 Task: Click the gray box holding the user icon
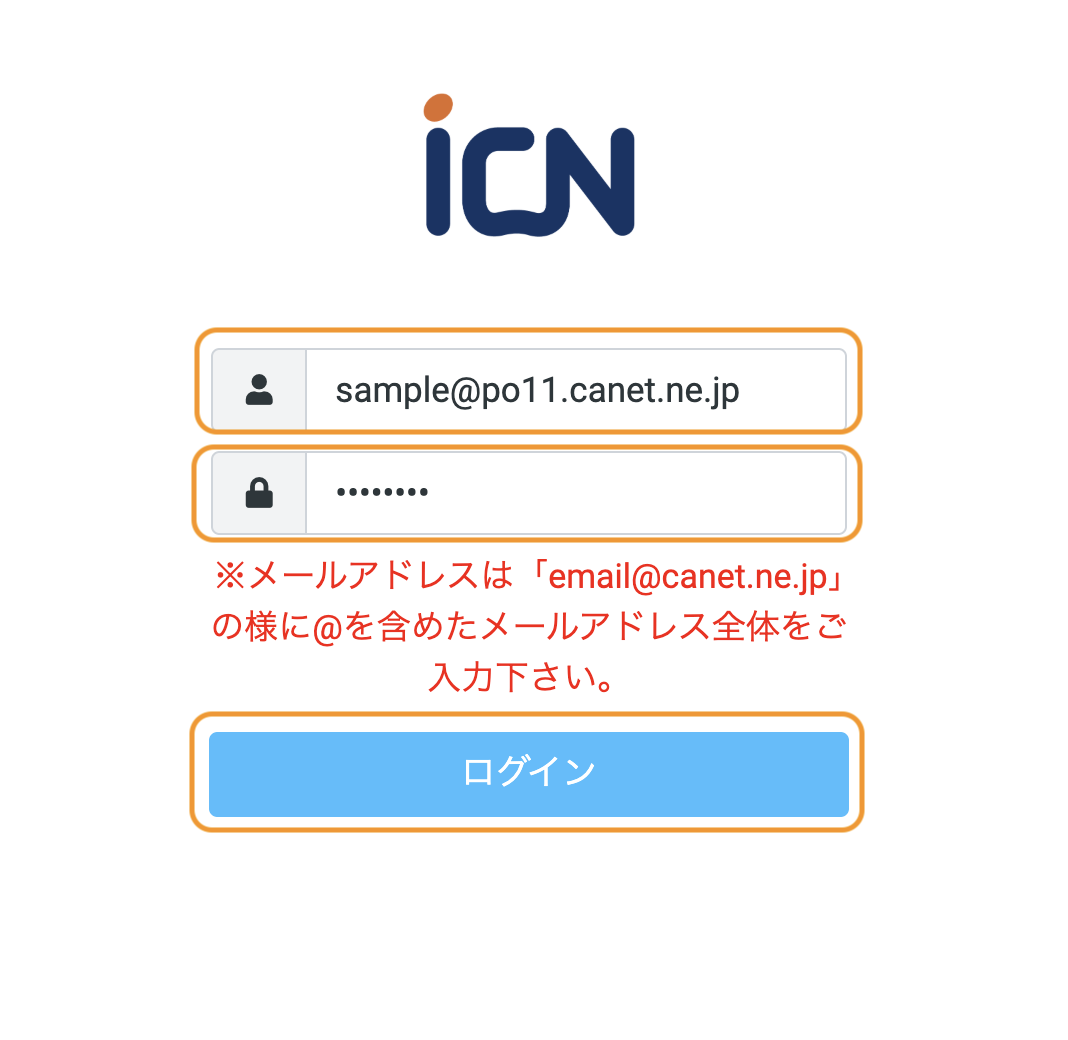(259, 390)
